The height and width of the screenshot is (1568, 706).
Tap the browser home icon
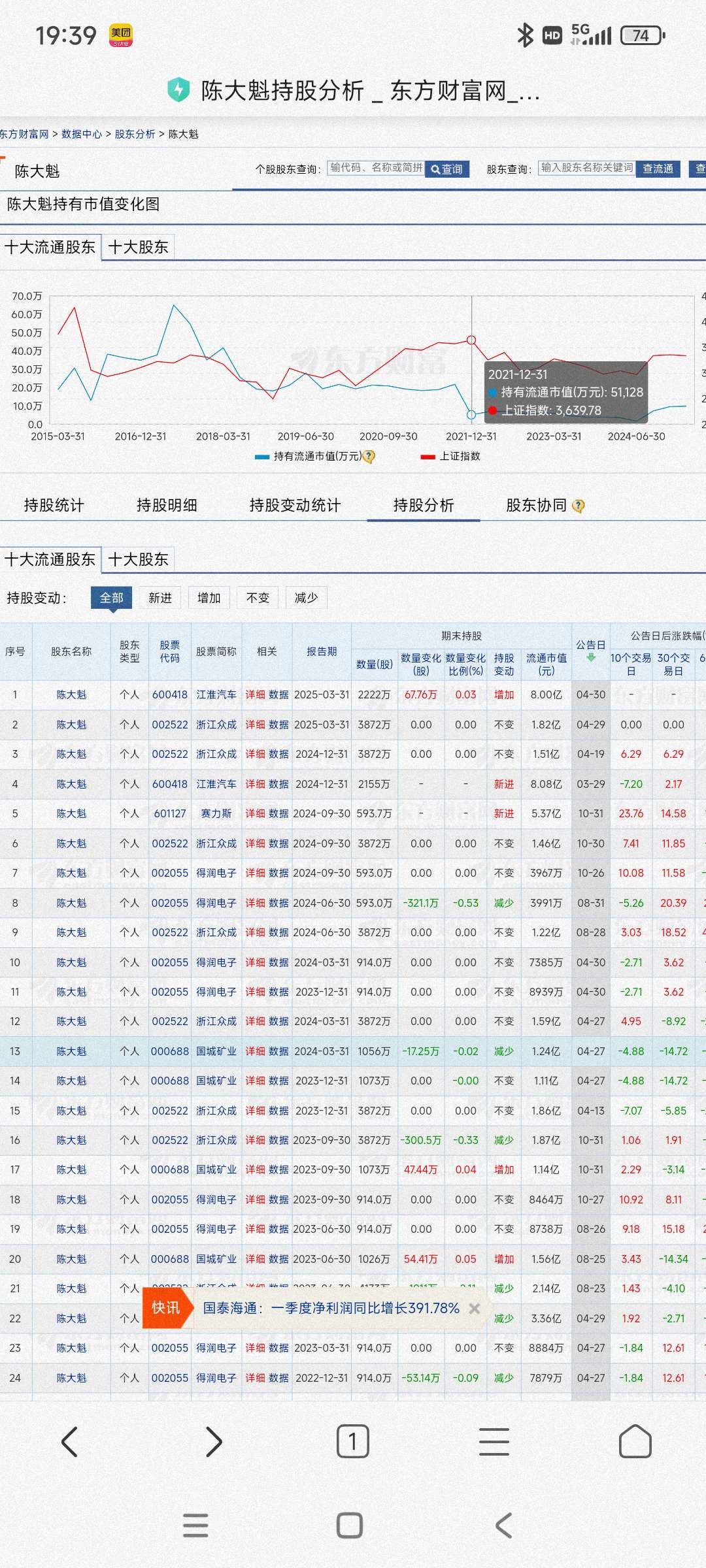pyautogui.click(x=635, y=1441)
